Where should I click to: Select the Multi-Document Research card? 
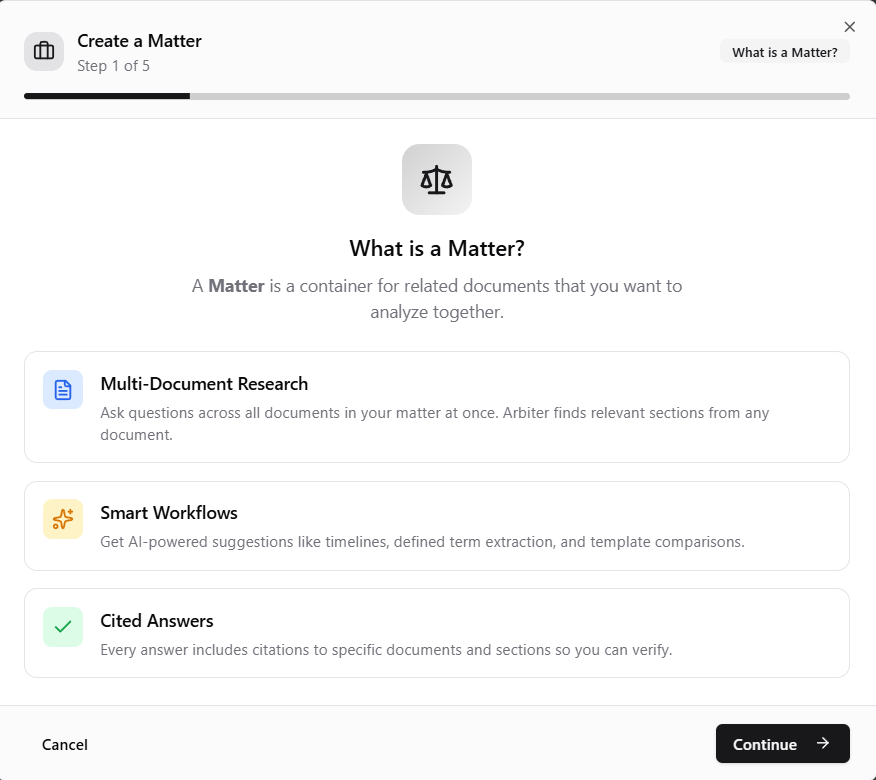point(437,407)
